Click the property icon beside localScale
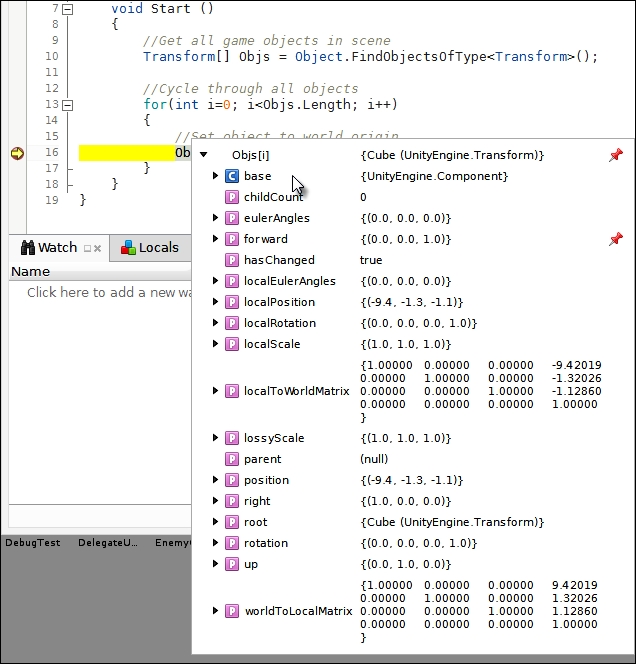The image size is (636, 664). (232, 344)
